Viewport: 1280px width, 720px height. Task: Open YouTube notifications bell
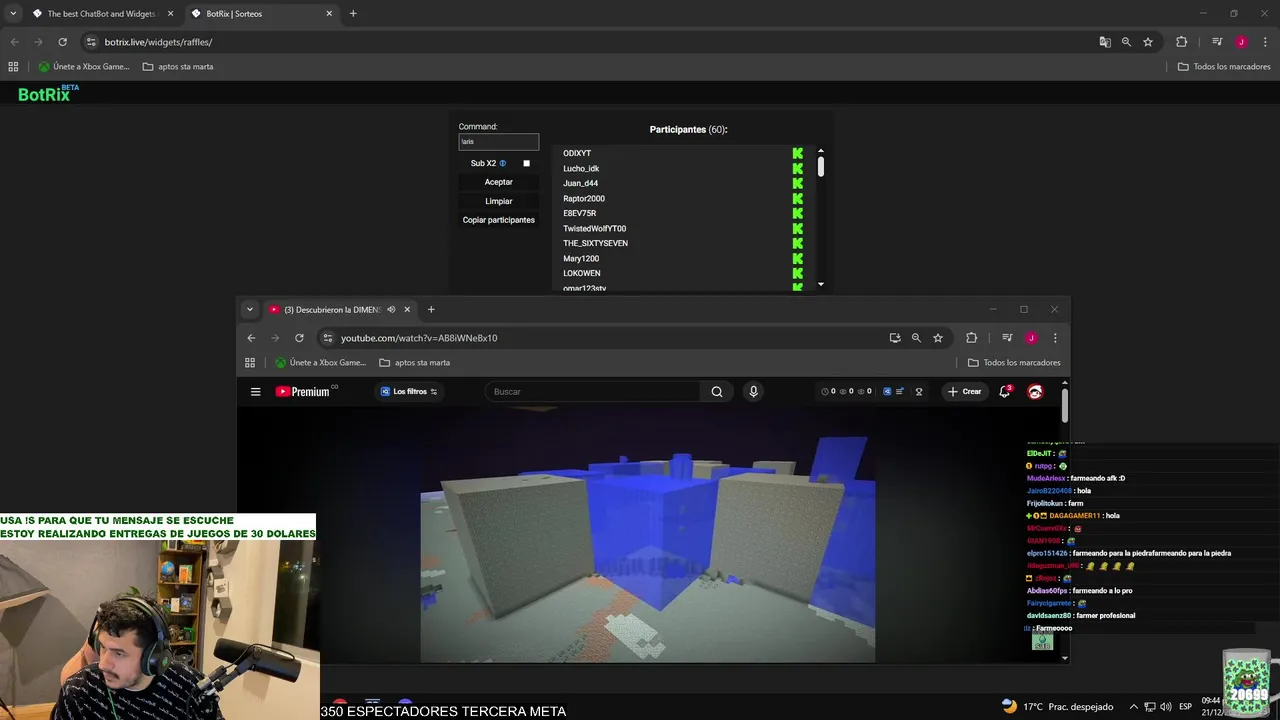point(1005,392)
